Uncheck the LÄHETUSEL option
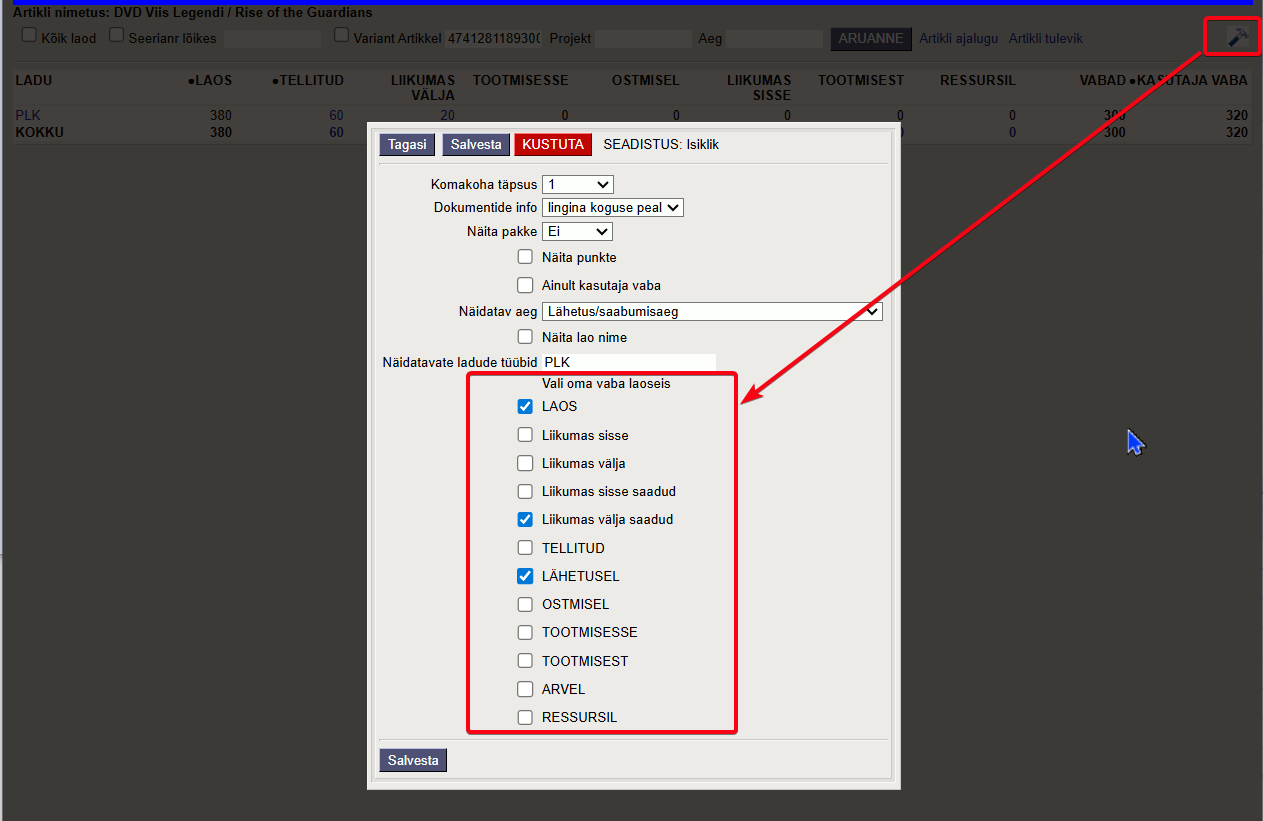1263x821 pixels. pyautogui.click(x=525, y=576)
